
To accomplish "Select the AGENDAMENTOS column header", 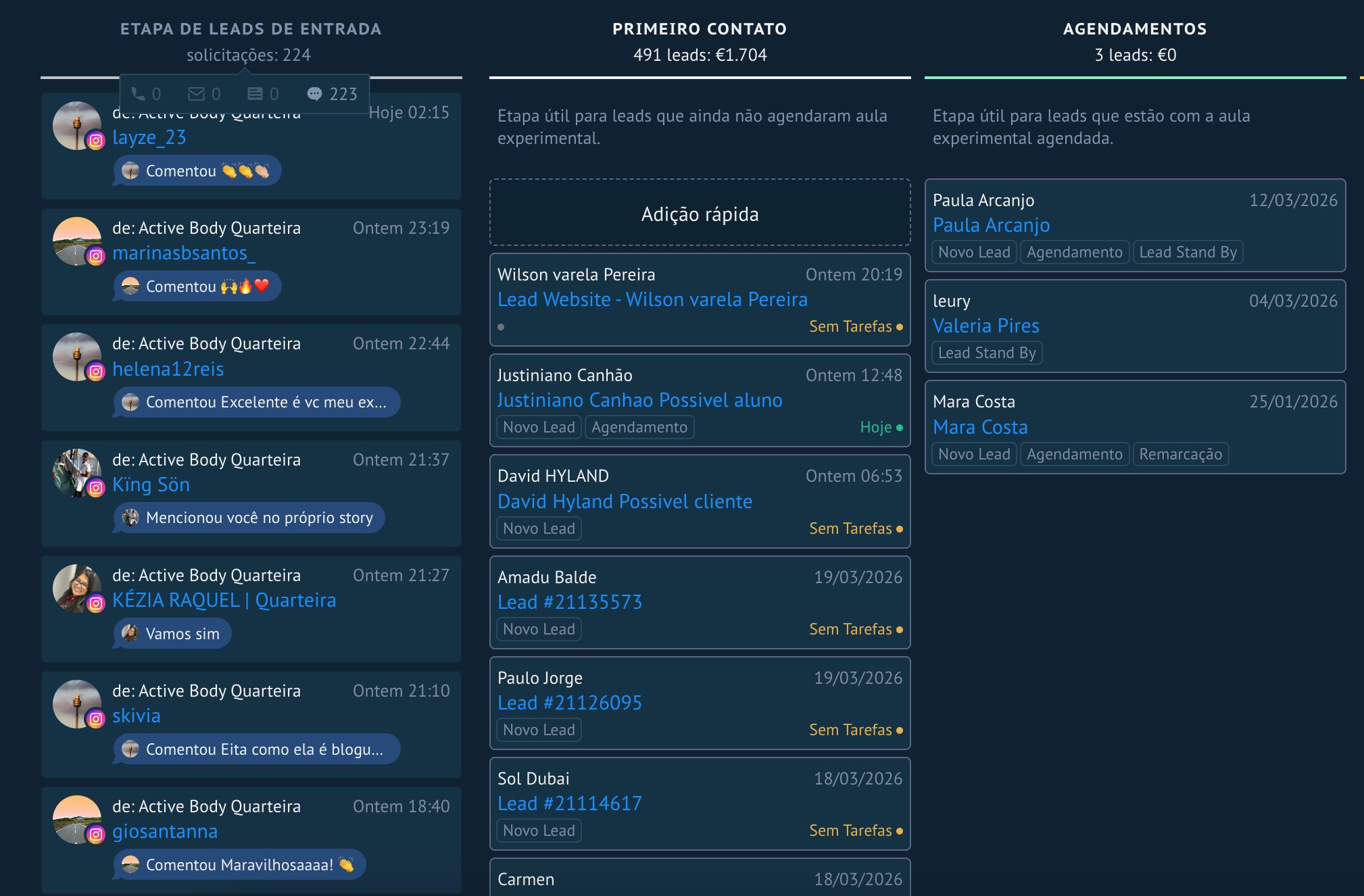I will (x=1134, y=28).
